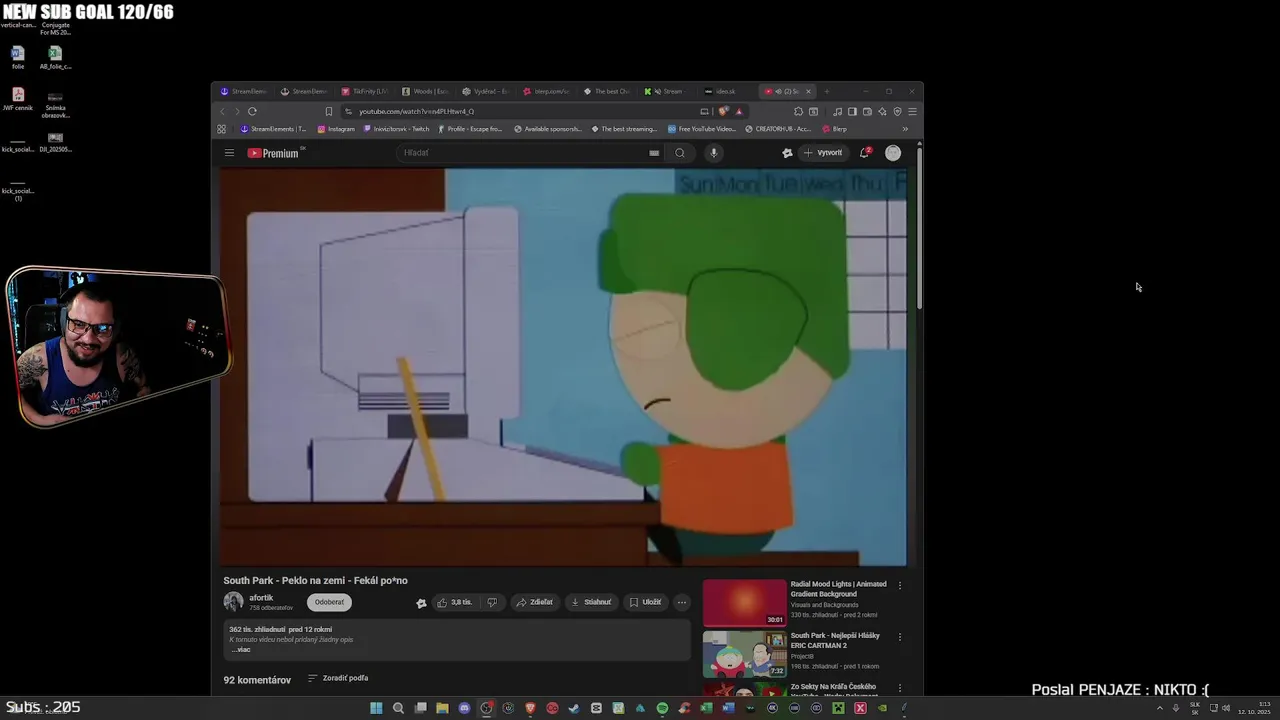The image size is (1280, 720).
Task: Bookmark this page icon
Action: click(x=328, y=111)
